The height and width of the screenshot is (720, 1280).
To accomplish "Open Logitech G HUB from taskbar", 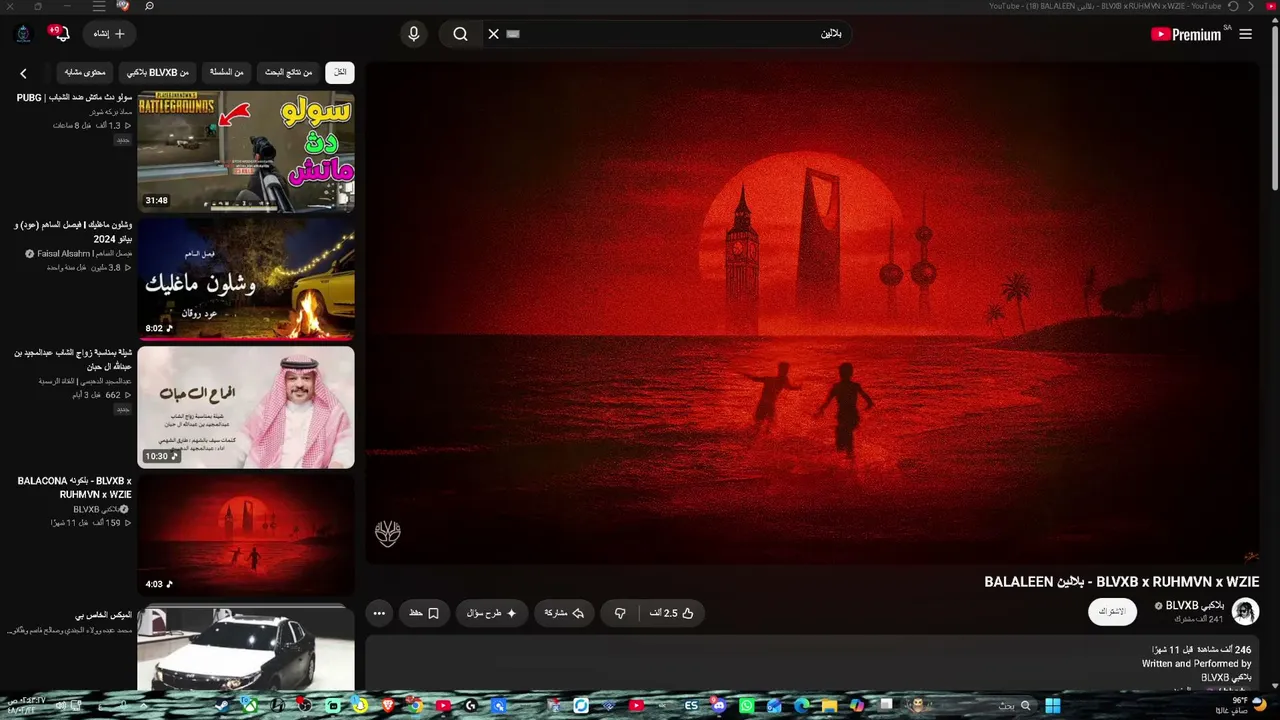I will [471, 706].
